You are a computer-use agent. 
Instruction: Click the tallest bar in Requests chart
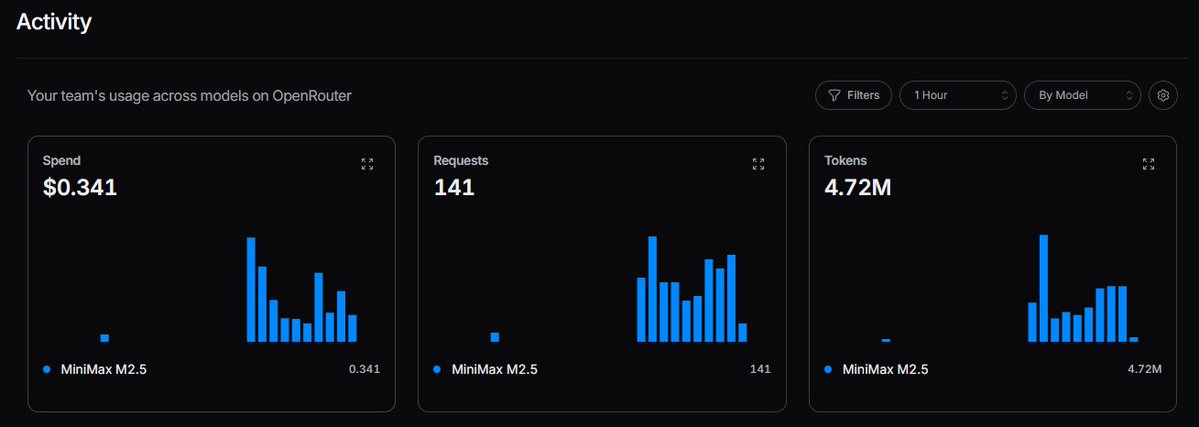click(x=652, y=289)
